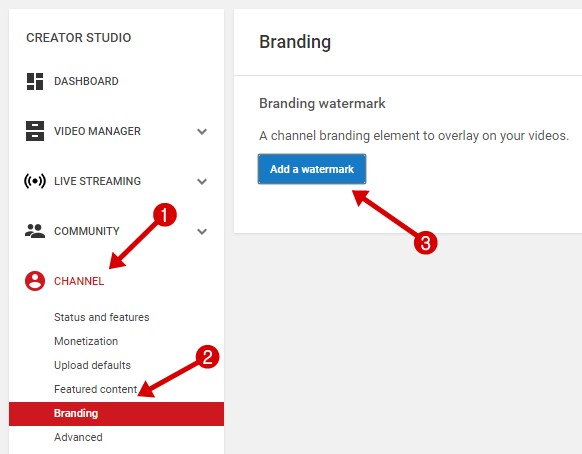Go to Monetization settings
582x454 pixels.
point(86,341)
